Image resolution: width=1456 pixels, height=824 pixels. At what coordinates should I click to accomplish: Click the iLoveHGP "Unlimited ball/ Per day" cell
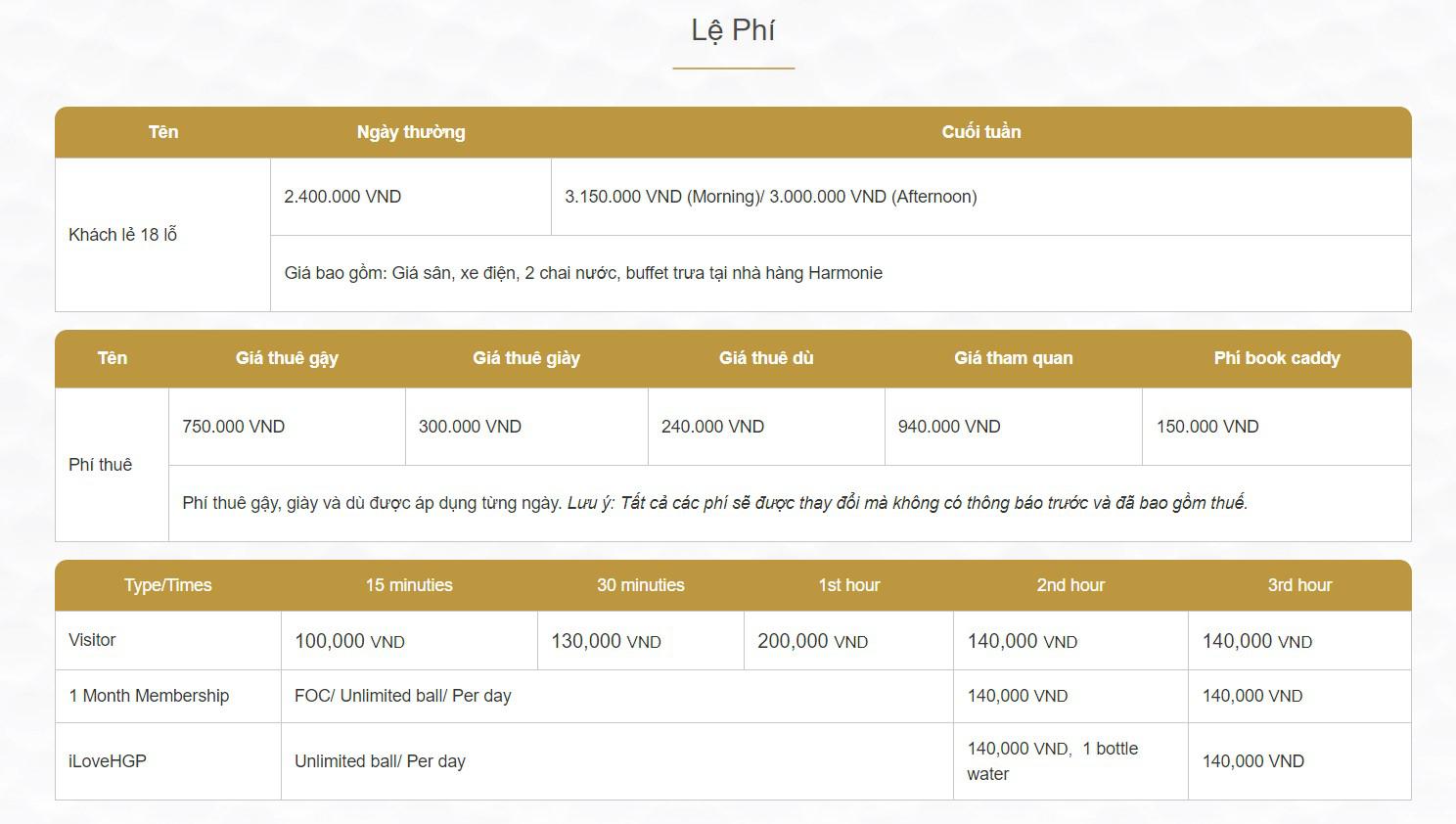pyautogui.click(x=380, y=761)
